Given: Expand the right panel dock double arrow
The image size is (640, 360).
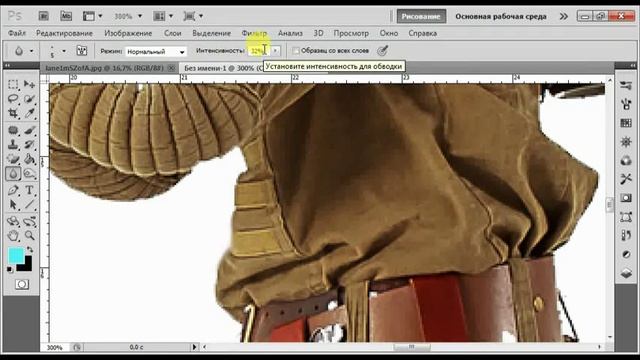Looking at the screenshot, I should point(632,65).
